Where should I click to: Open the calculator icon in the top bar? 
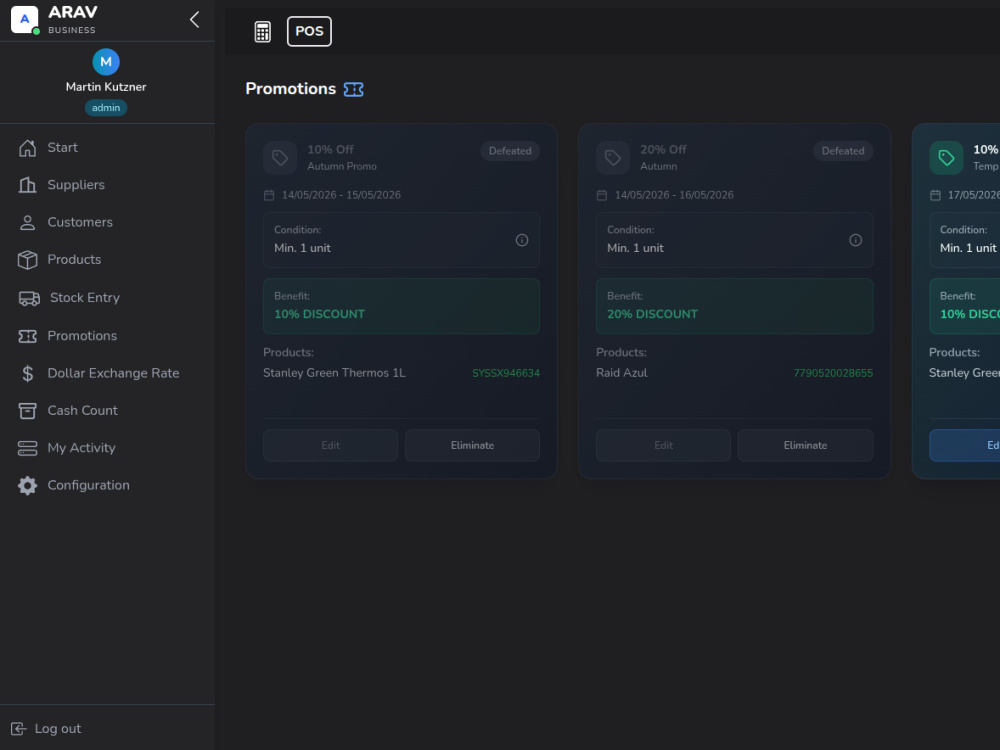pos(263,31)
